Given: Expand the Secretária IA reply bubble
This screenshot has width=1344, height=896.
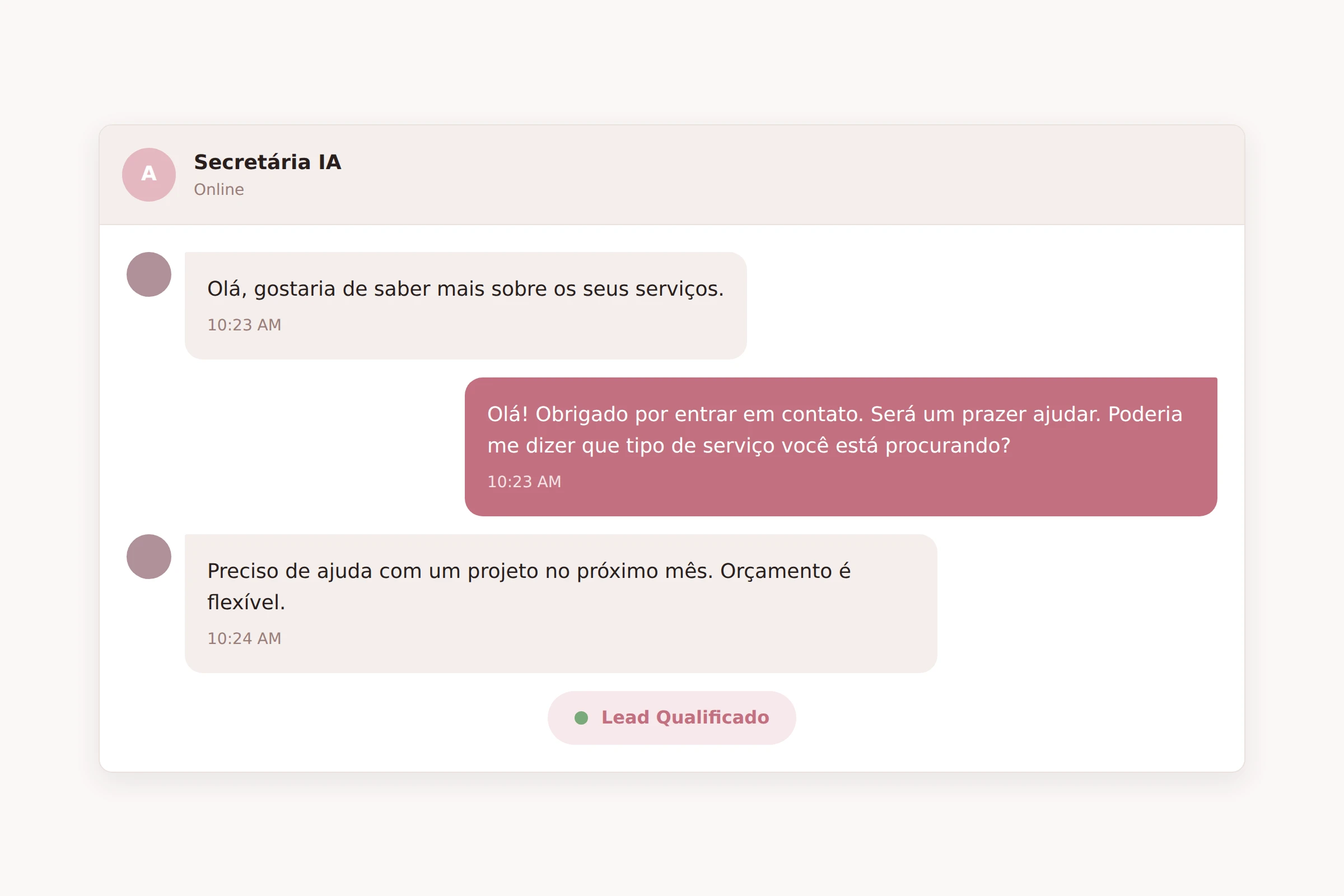Looking at the screenshot, I should point(840,447).
